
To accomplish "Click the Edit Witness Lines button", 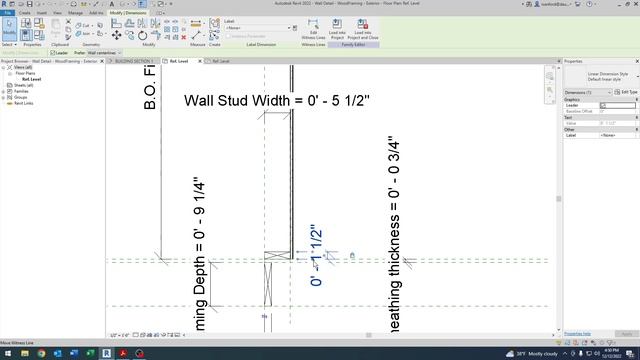I will [313, 29].
